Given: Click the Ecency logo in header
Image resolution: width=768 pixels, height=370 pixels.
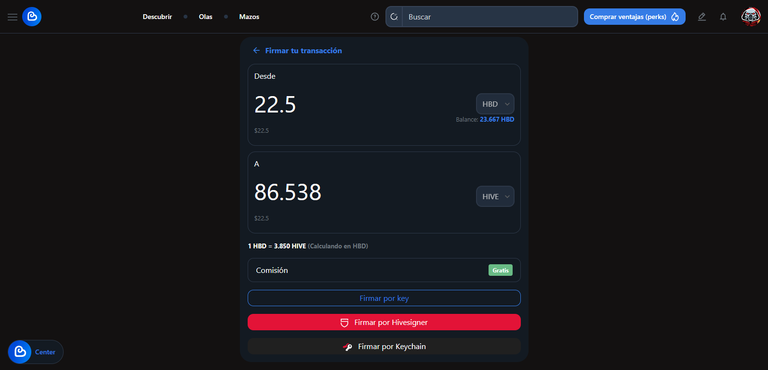Looking at the screenshot, I should (32, 17).
